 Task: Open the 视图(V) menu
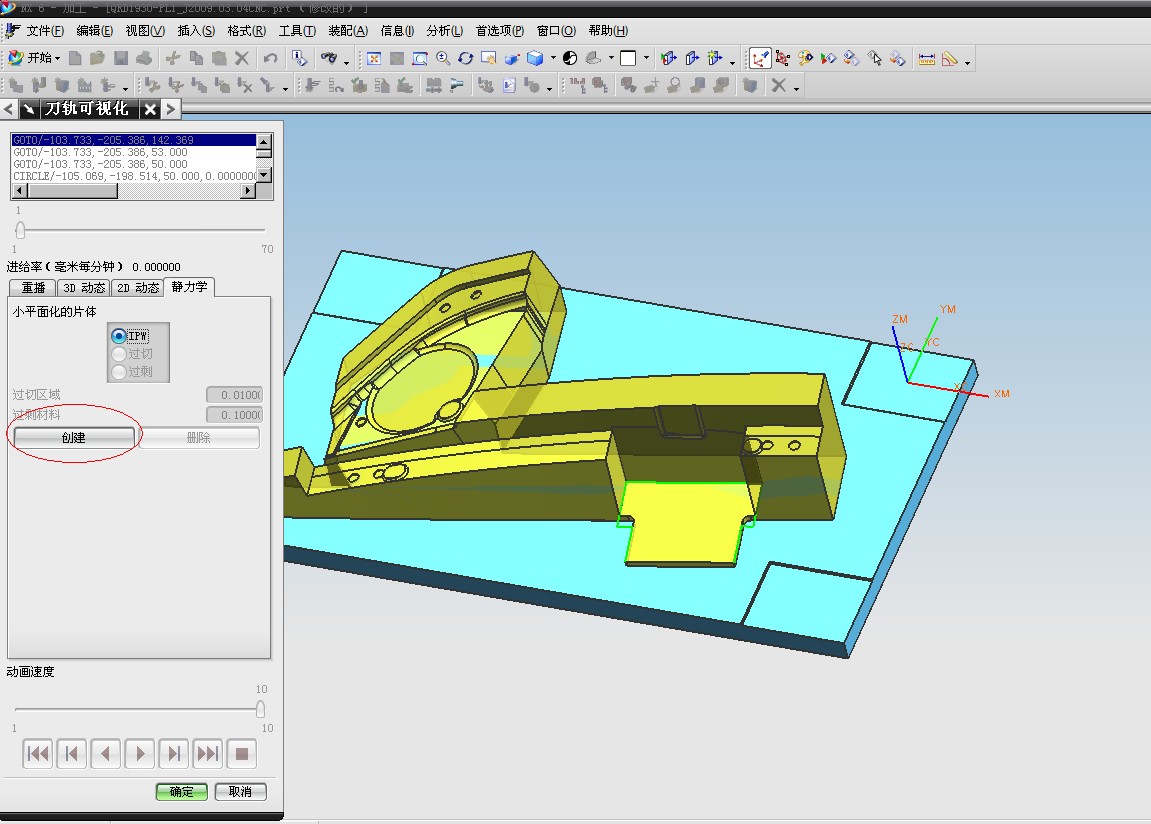(x=145, y=31)
